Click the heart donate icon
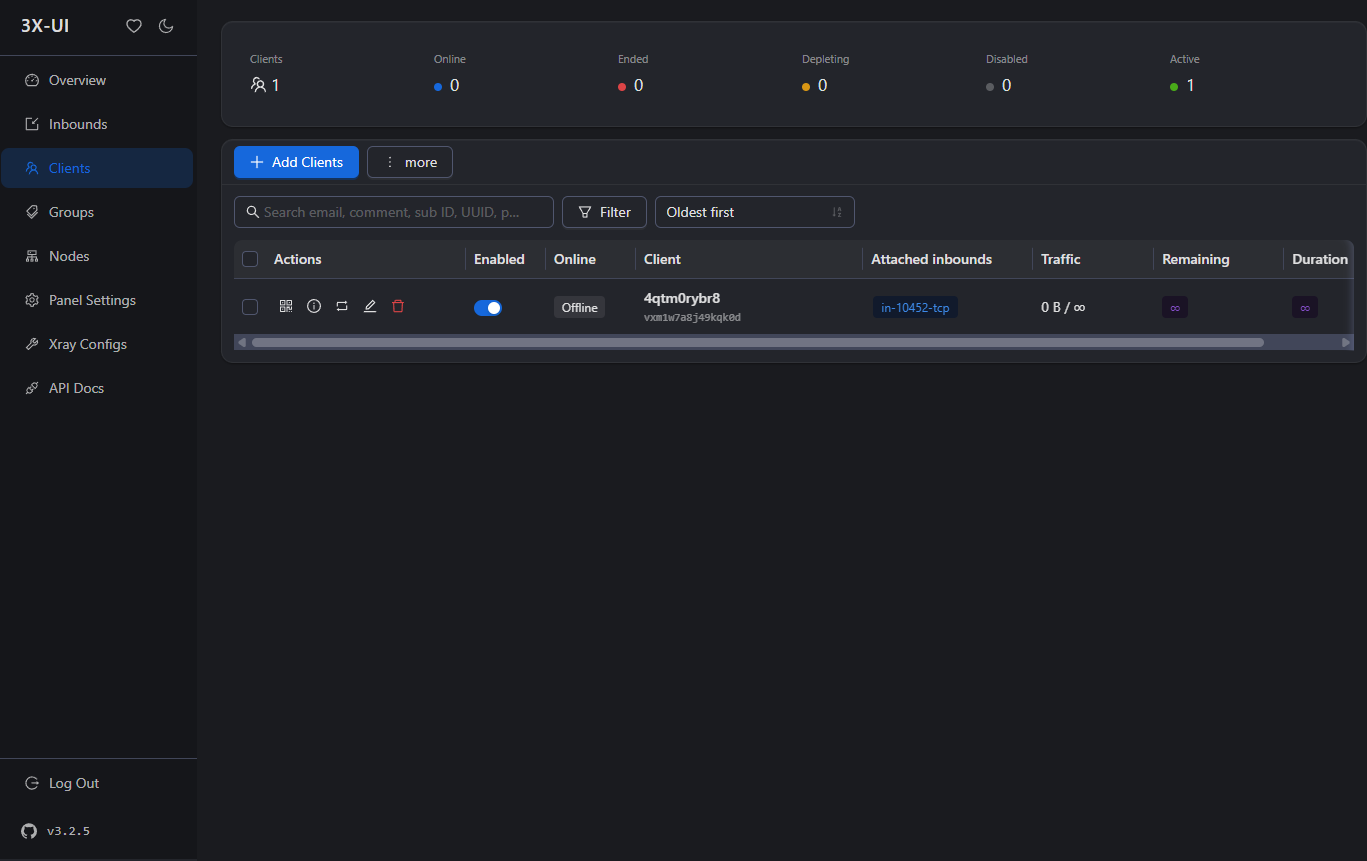The image size is (1367, 861). [x=134, y=26]
